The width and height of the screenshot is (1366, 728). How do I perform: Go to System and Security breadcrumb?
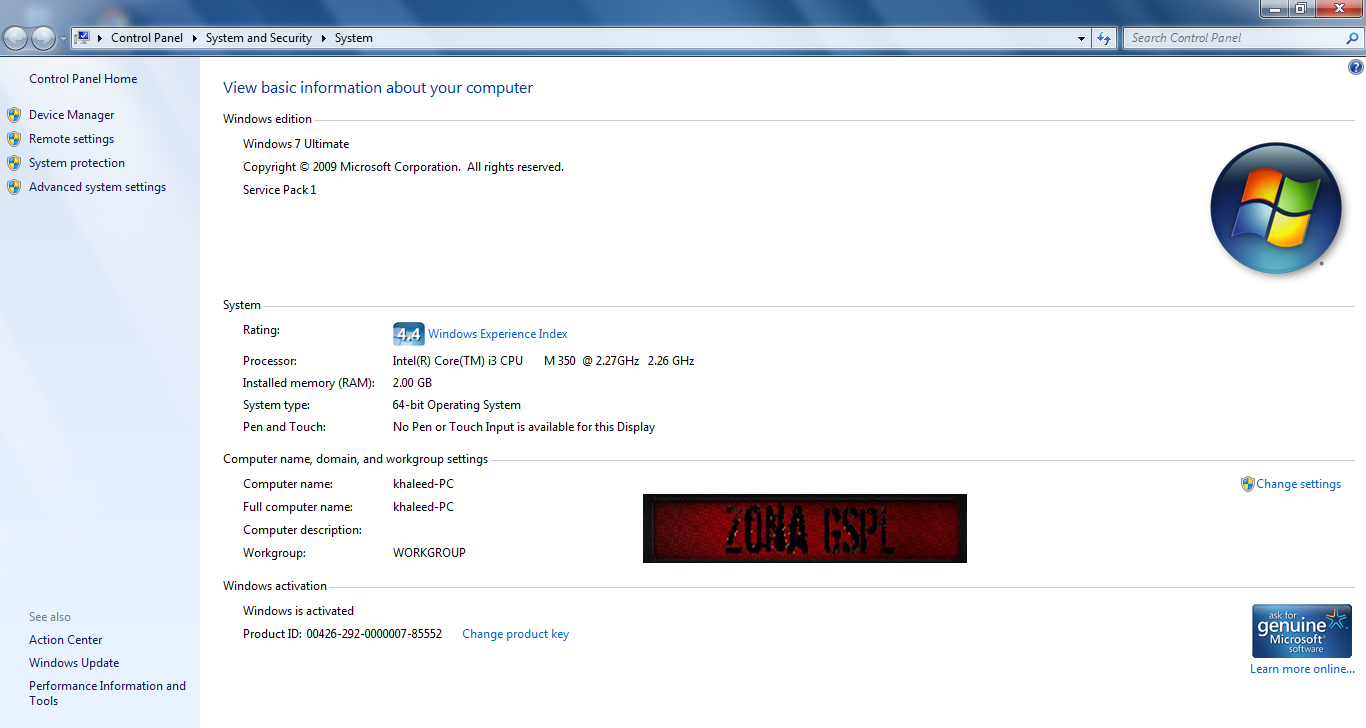(259, 38)
